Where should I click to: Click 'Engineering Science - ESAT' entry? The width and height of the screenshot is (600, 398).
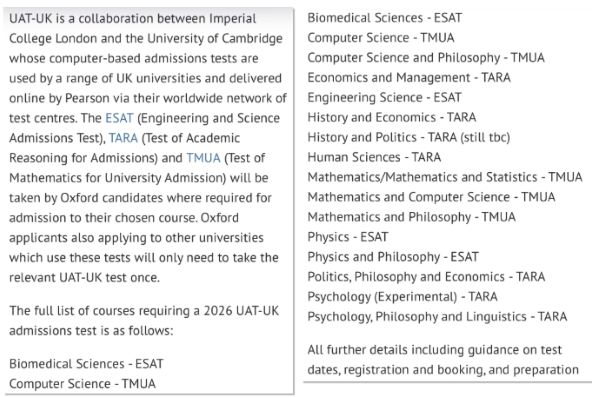[x=385, y=97]
